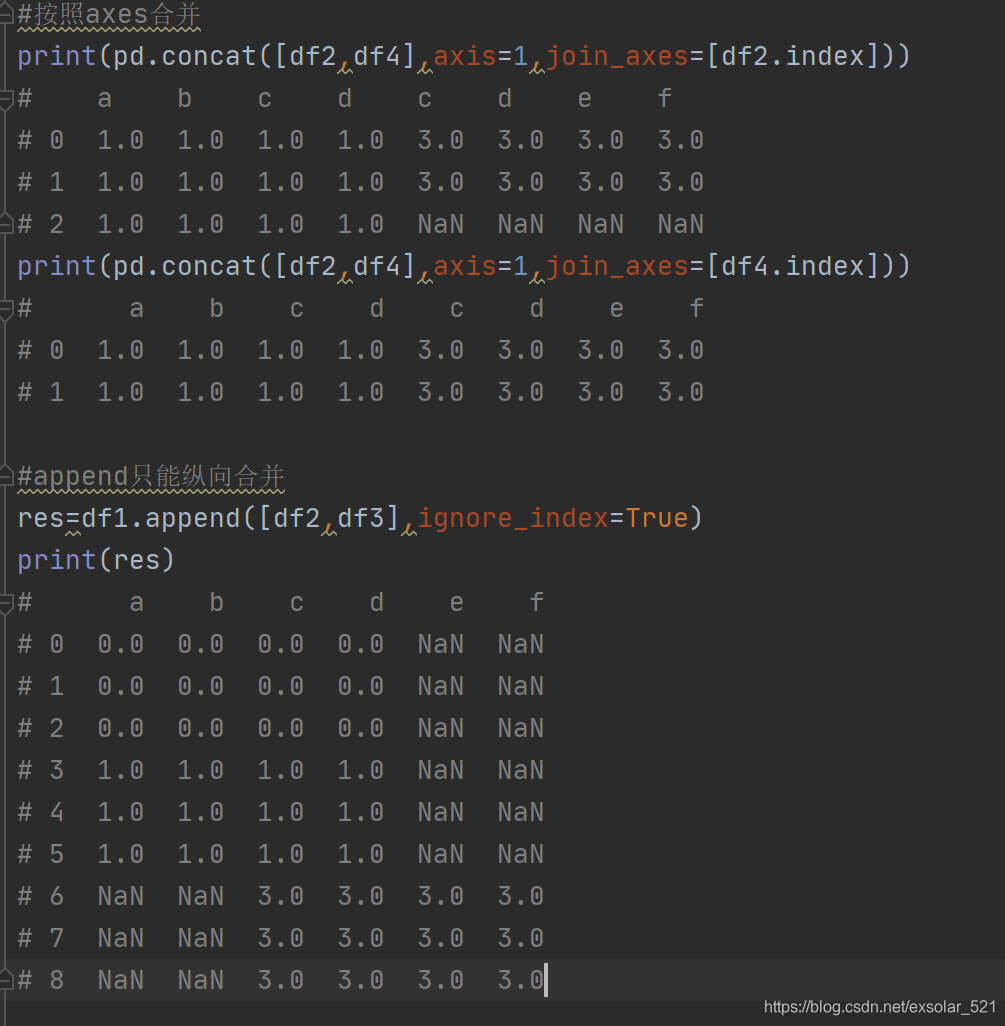1005x1026 pixels.
Task: Collapse fold marker beside '#按照axes合并' comment
Action: click(5, 14)
